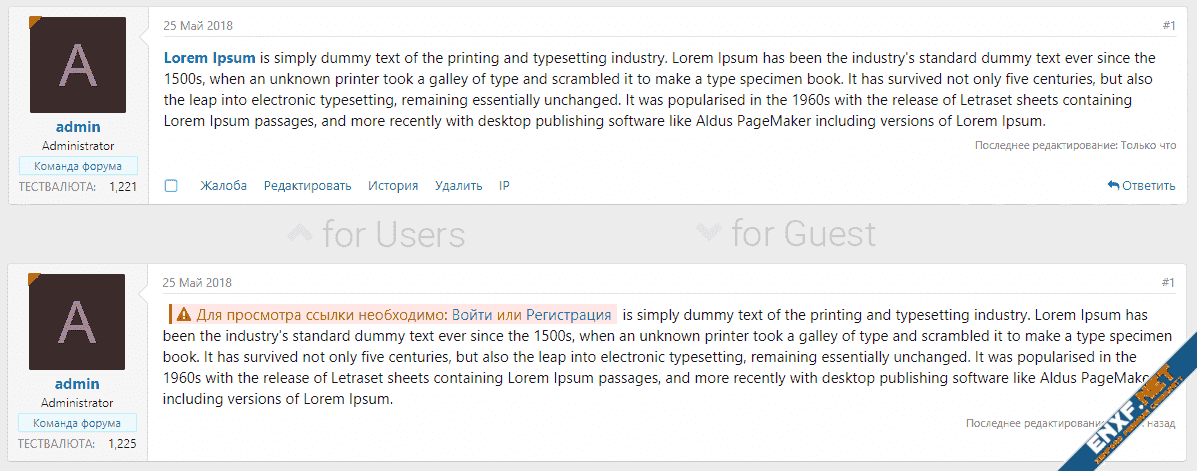Report the post via Жалоба
Screen dimensions: 1197x471
click(223, 186)
